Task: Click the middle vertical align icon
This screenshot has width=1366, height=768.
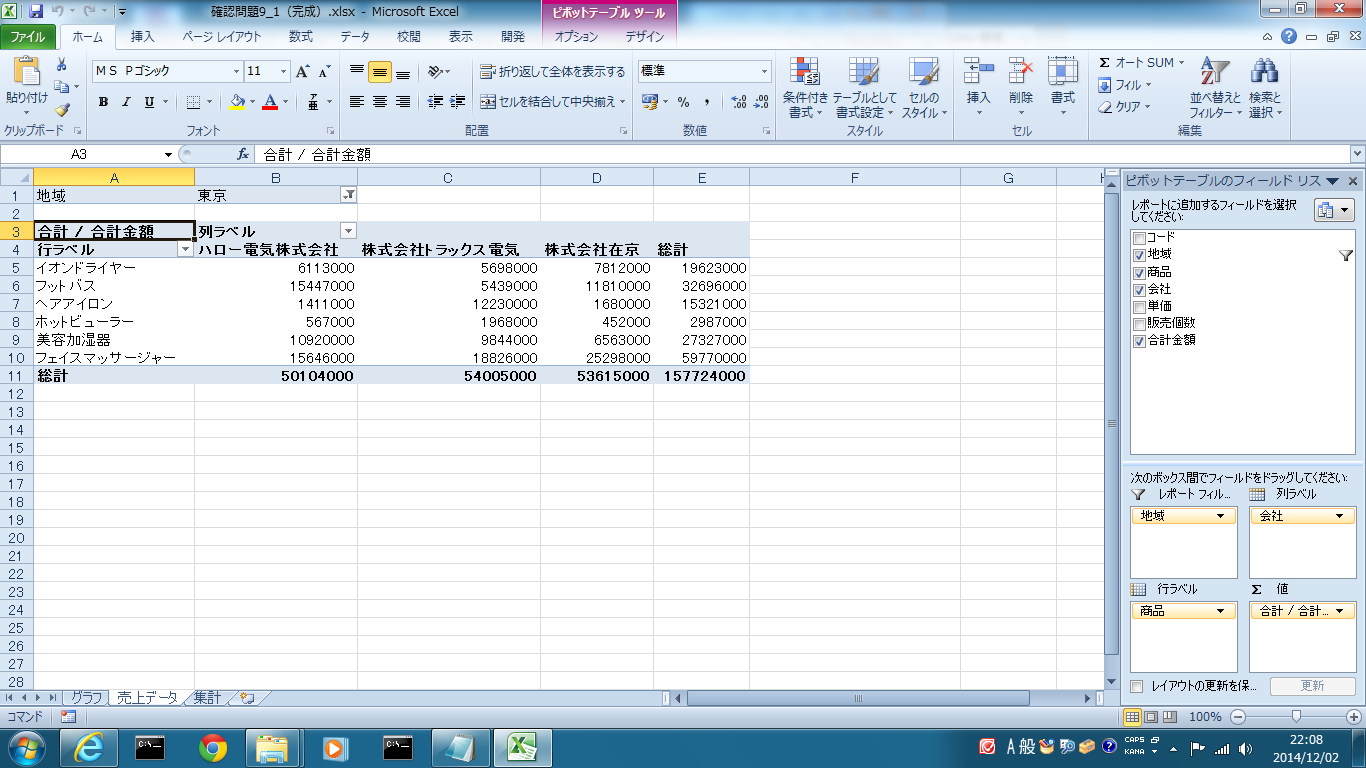Action: click(380, 72)
